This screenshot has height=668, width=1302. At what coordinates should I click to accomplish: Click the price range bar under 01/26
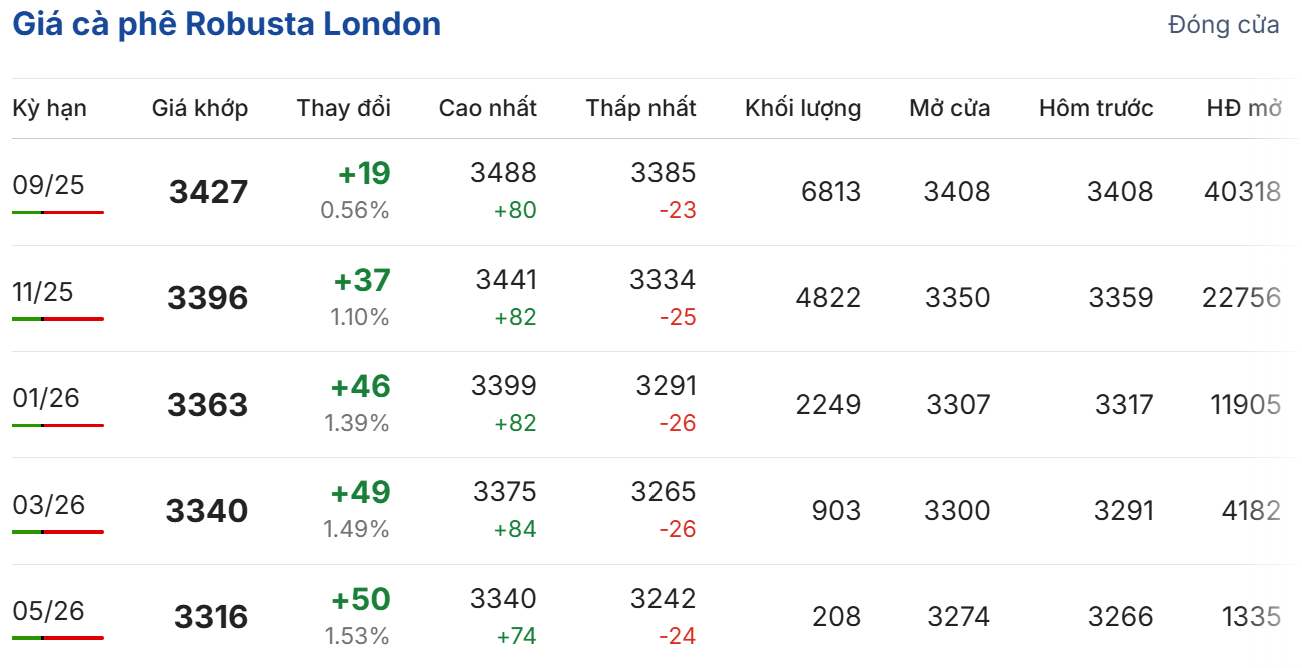click(58, 426)
